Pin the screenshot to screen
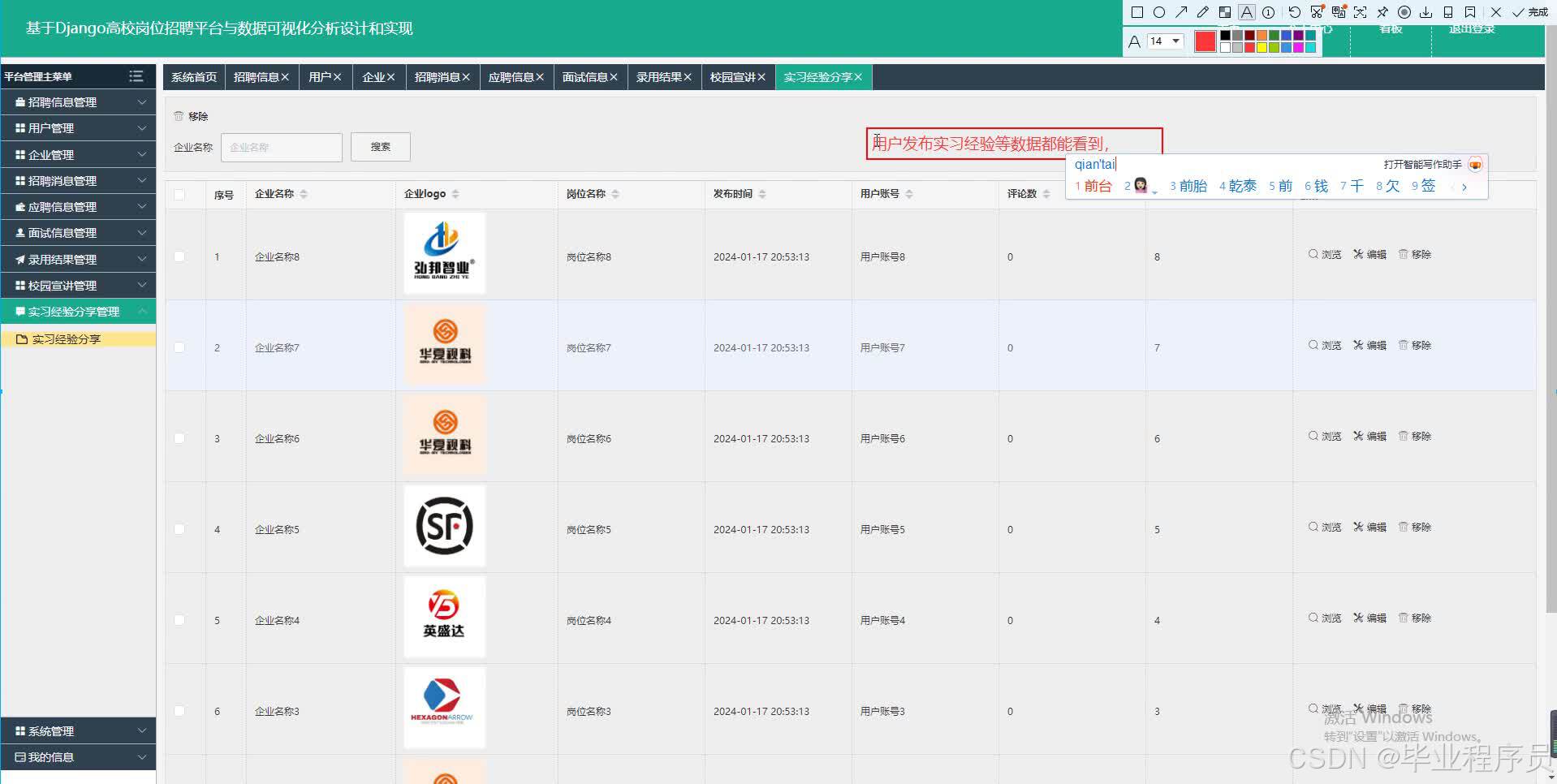This screenshot has height=784, width=1557. click(x=1382, y=12)
